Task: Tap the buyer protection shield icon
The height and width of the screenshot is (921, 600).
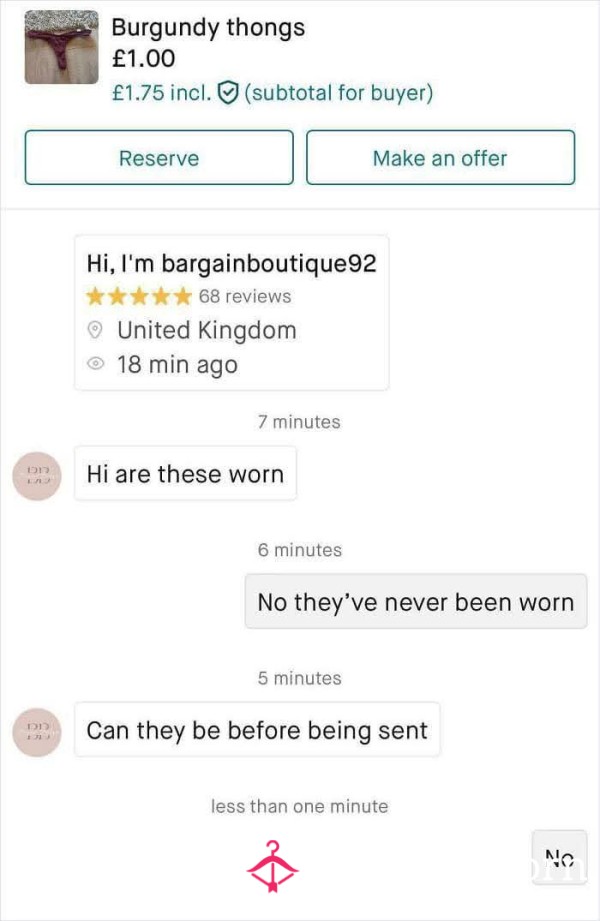Action: click(228, 93)
